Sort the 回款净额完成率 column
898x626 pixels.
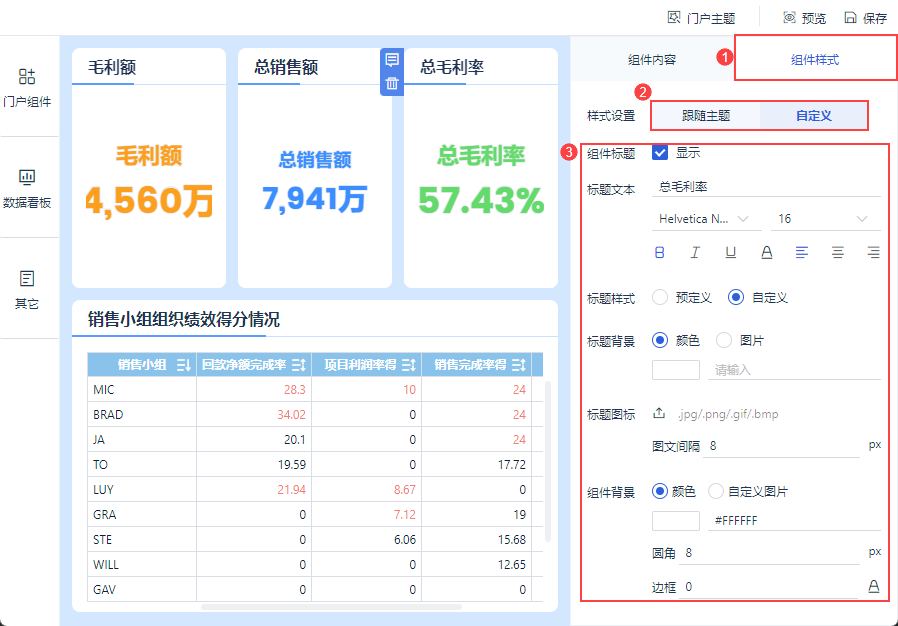[x=298, y=365]
